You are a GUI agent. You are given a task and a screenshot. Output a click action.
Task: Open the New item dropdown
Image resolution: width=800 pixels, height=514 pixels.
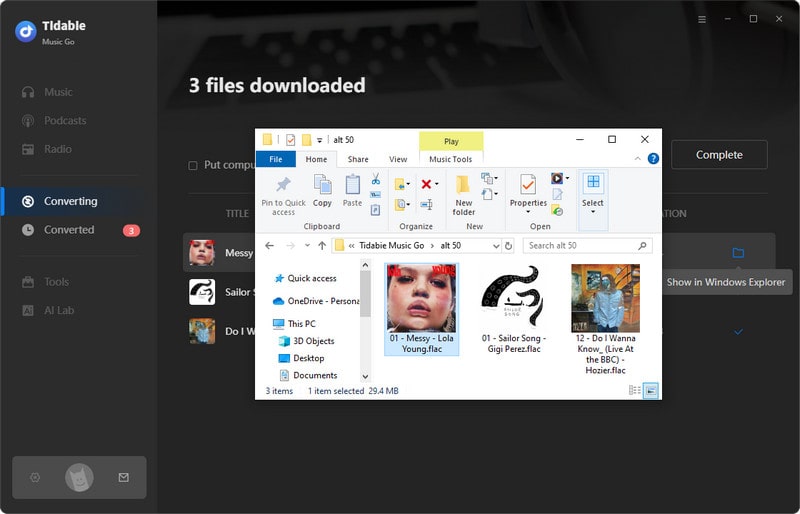pos(489,178)
